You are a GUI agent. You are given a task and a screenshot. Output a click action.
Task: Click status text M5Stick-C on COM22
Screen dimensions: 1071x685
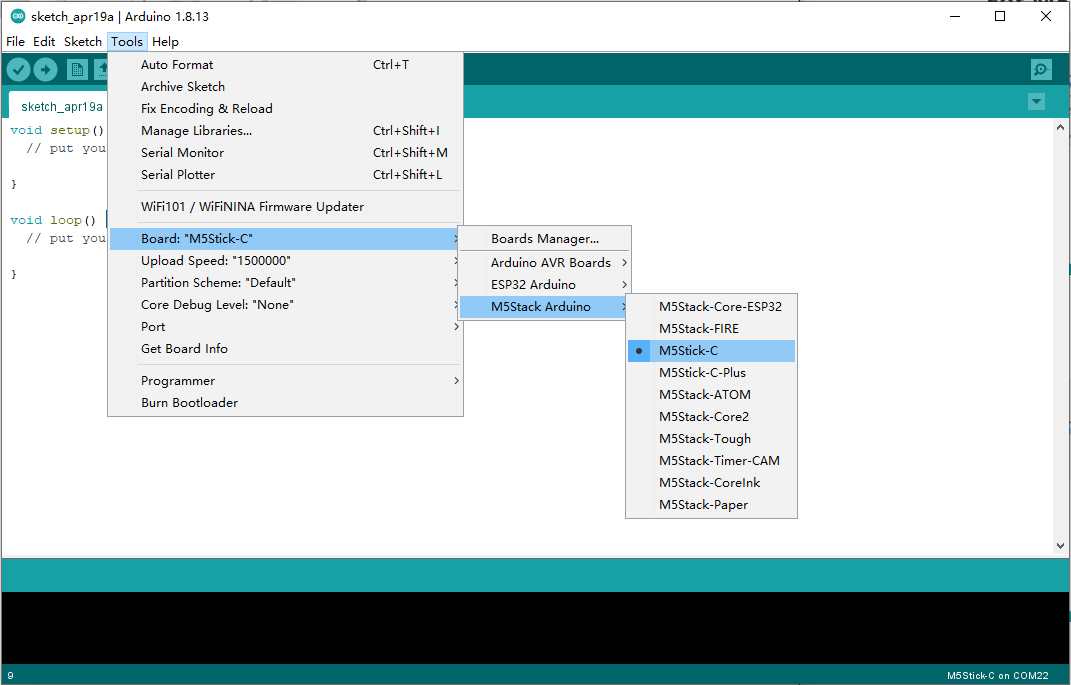[997, 675]
